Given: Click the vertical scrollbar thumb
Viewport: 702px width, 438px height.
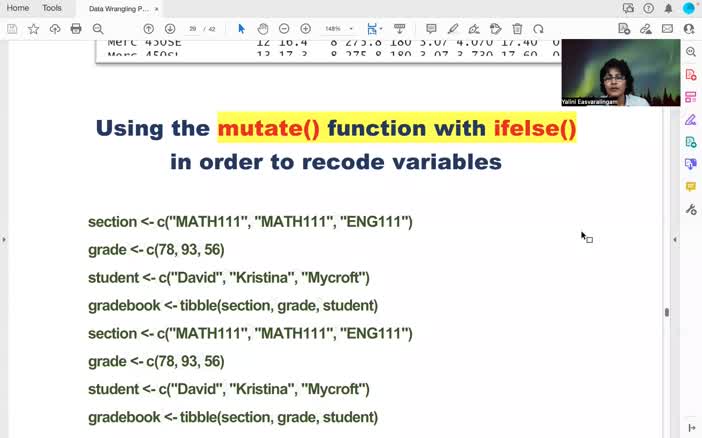Looking at the screenshot, I should click(666, 312).
